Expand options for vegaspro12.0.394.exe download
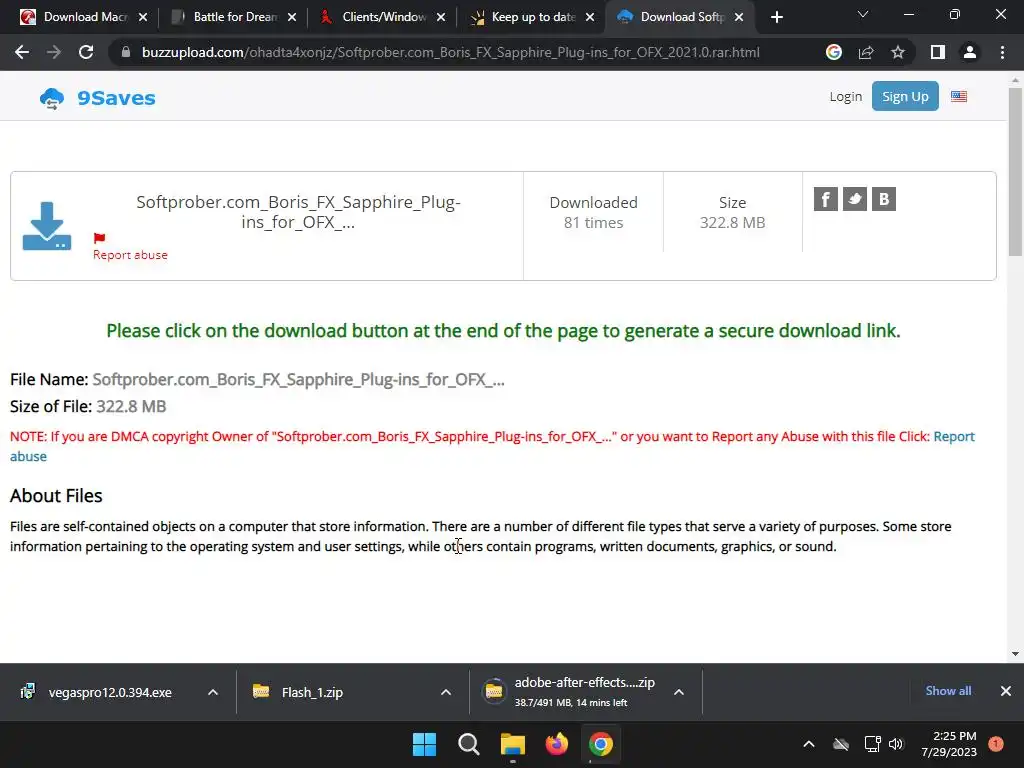The width and height of the screenshot is (1024, 768). coord(213,692)
